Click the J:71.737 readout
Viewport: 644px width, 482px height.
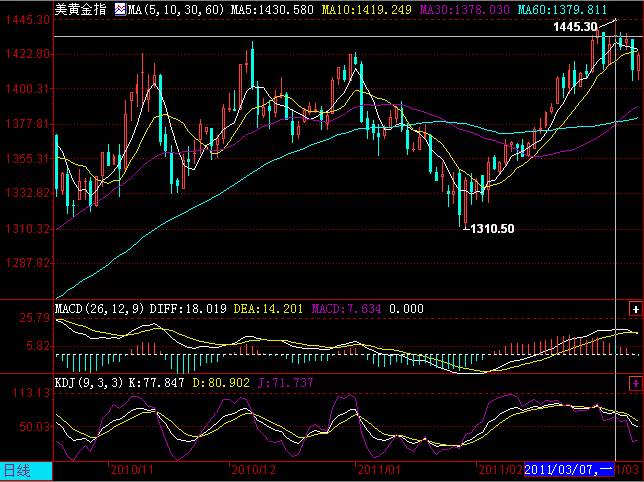coord(285,383)
